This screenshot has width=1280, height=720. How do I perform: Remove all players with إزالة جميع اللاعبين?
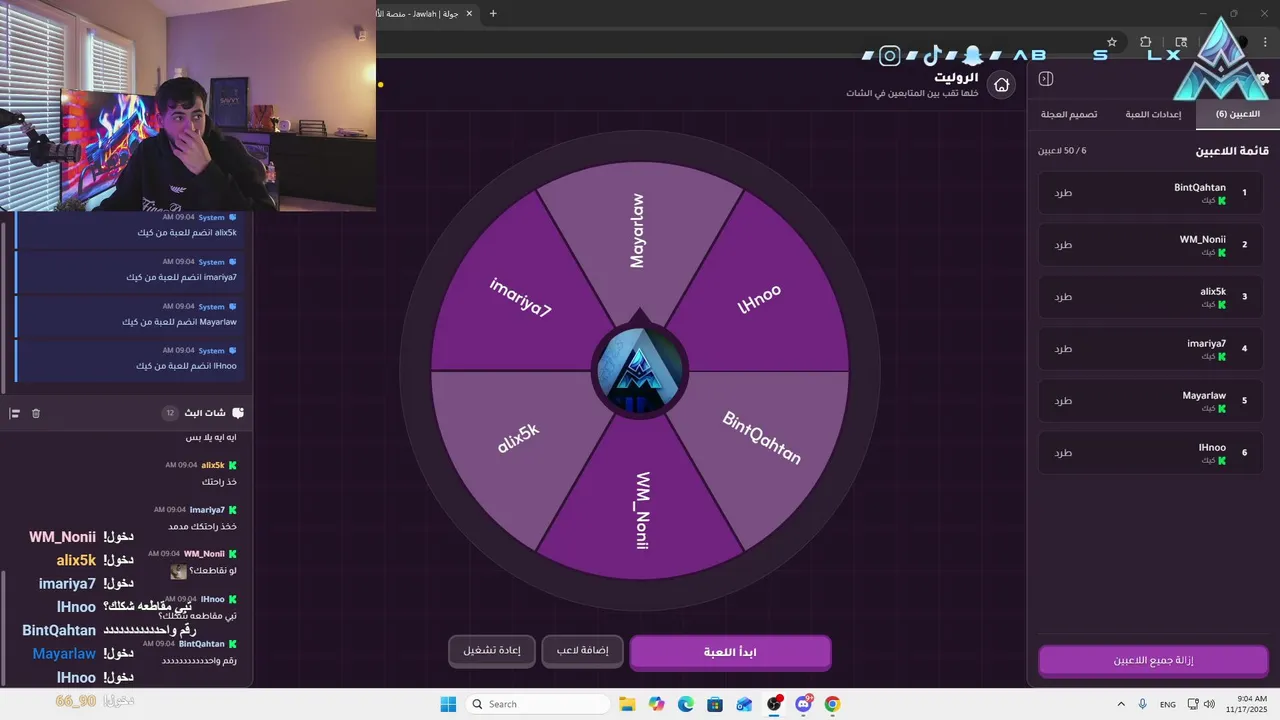pyautogui.click(x=1153, y=661)
